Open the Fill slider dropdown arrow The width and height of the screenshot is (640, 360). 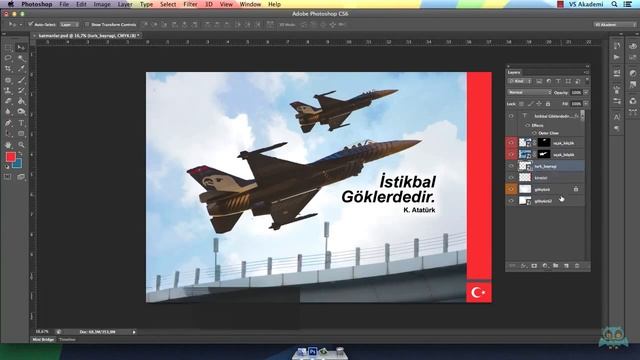click(x=586, y=104)
